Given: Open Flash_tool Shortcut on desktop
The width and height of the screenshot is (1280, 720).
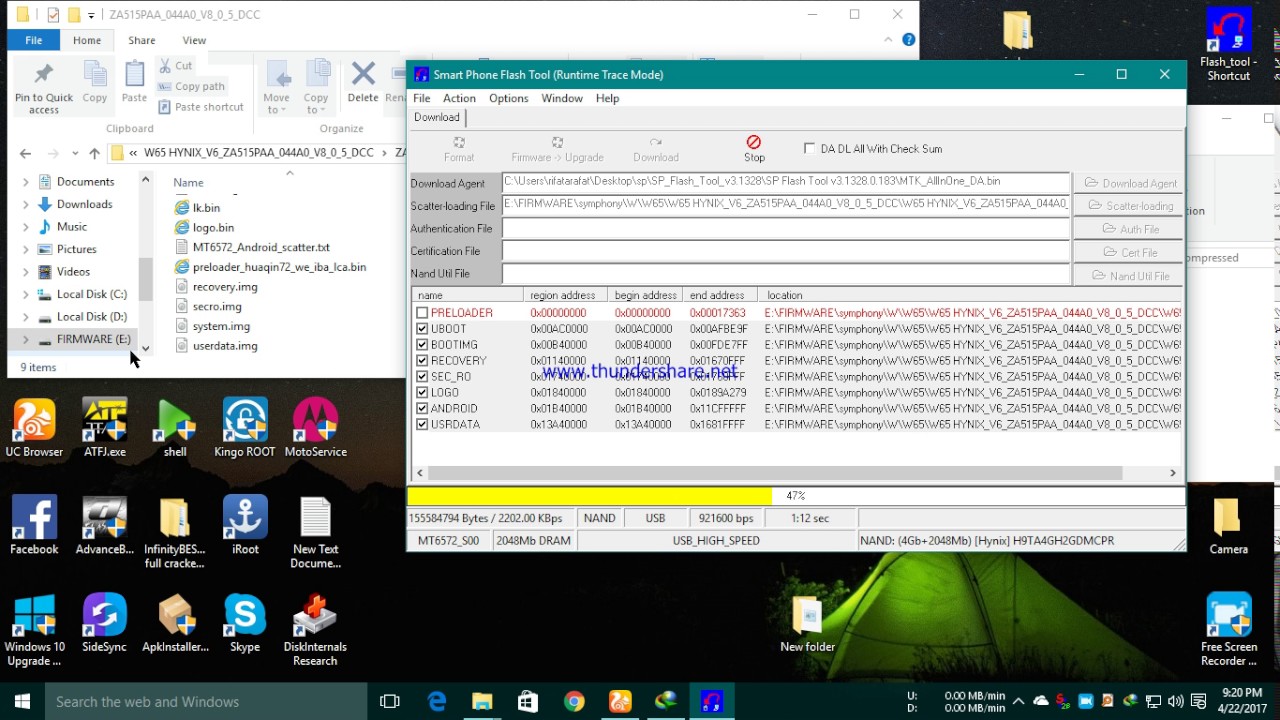Looking at the screenshot, I should click(1229, 46).
